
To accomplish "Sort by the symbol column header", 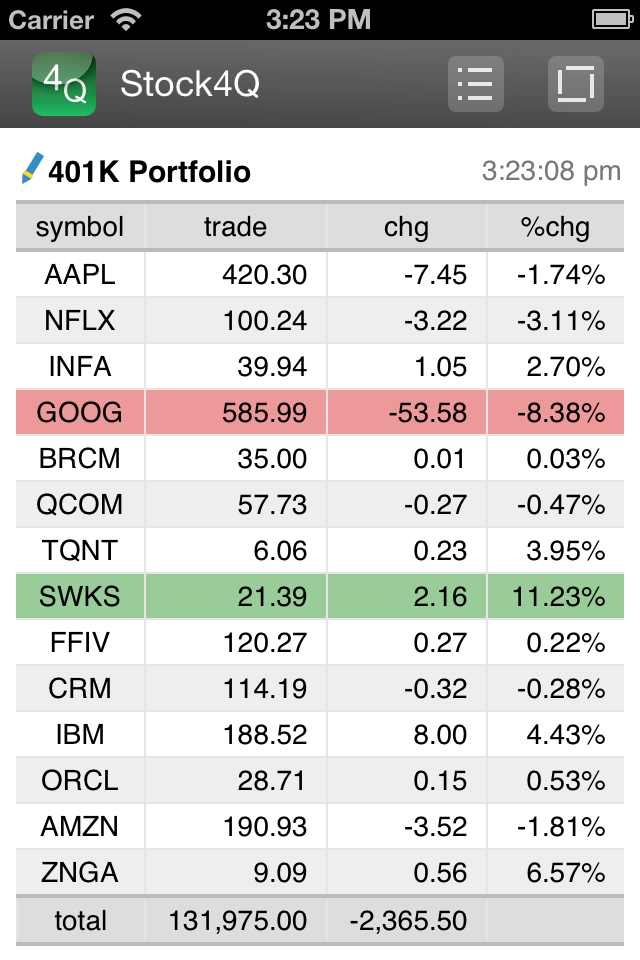I will pyautogui.click(x=80, y=227).
